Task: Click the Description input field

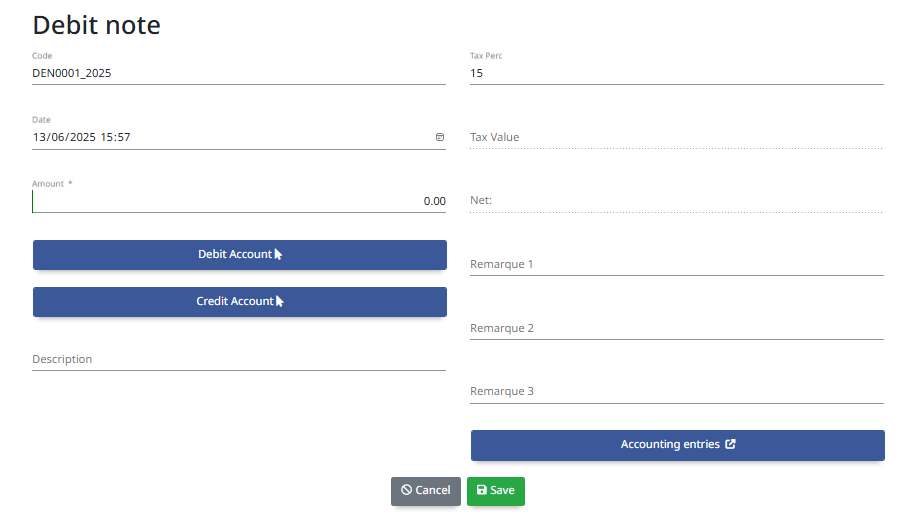Action: [x=239, y=359]
